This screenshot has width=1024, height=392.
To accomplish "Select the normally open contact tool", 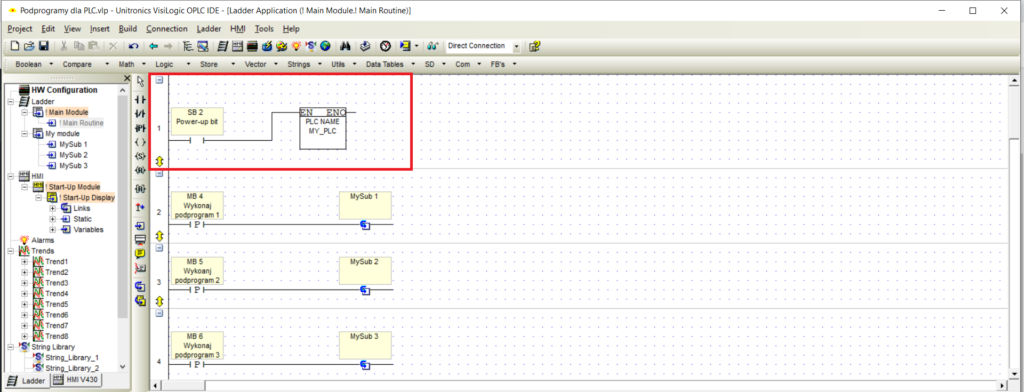I will [140, 100].
